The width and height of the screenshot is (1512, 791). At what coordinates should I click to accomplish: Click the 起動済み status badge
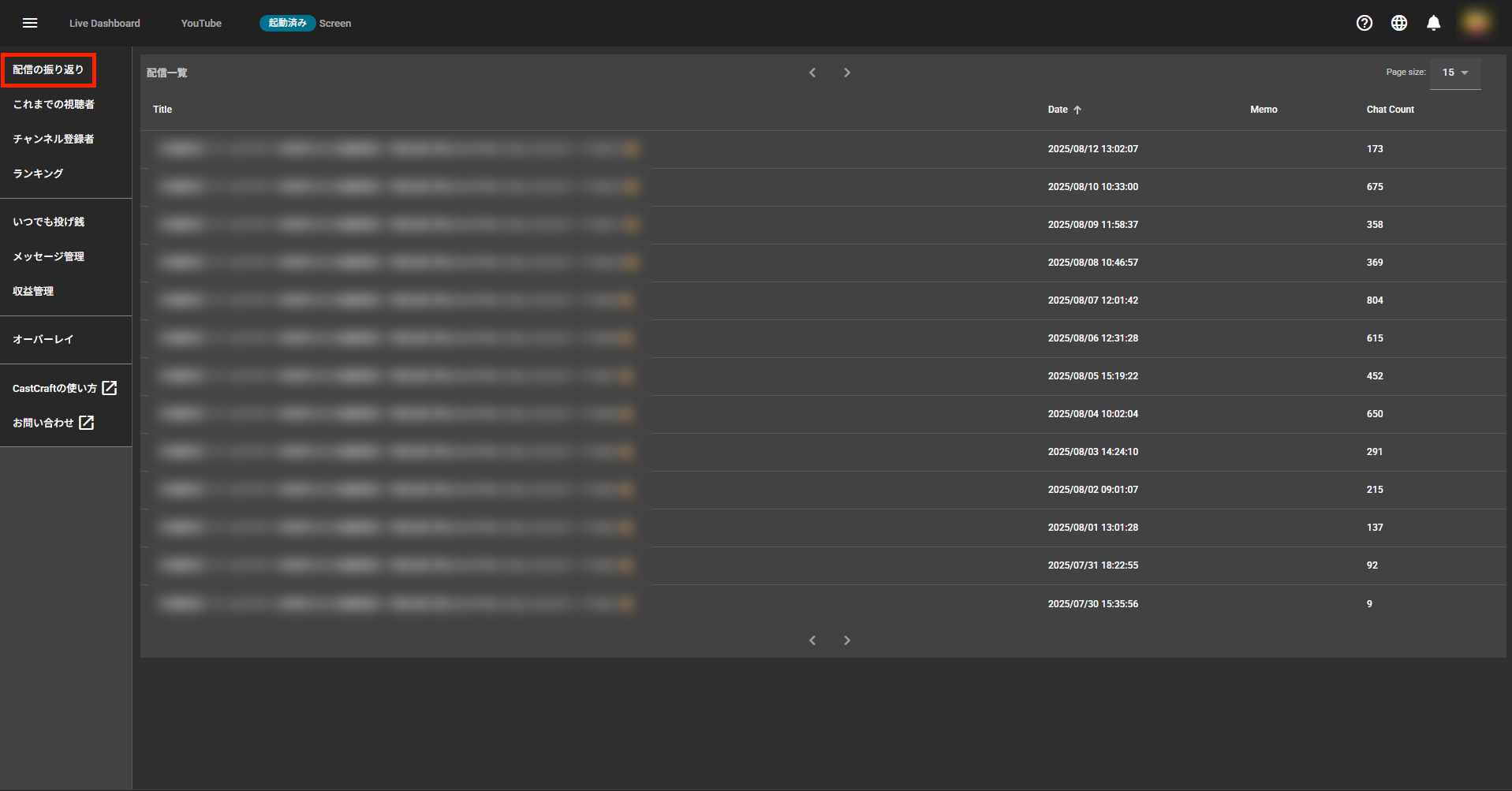pyautogui.click(x=288, y=23)
